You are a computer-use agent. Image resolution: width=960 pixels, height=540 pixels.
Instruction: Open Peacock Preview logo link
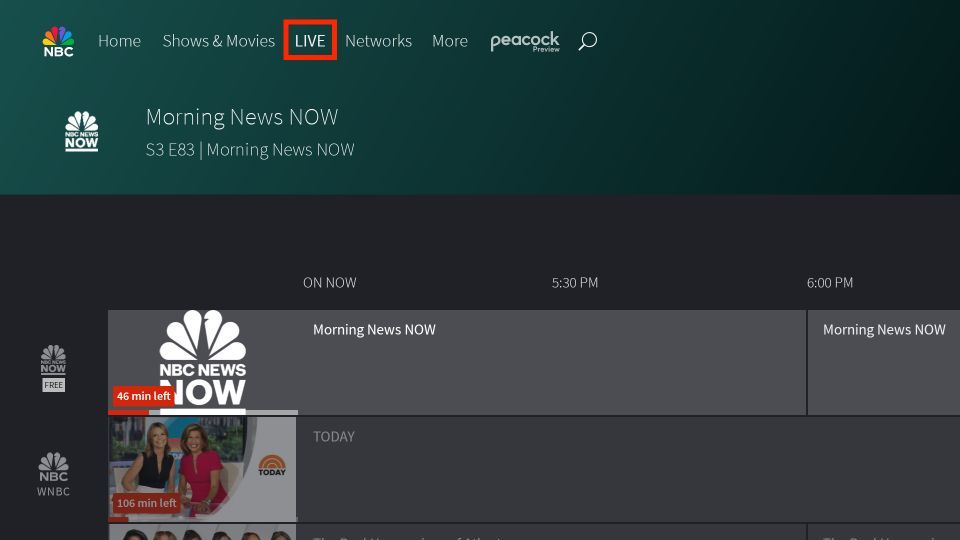click(x=525, y=42)
